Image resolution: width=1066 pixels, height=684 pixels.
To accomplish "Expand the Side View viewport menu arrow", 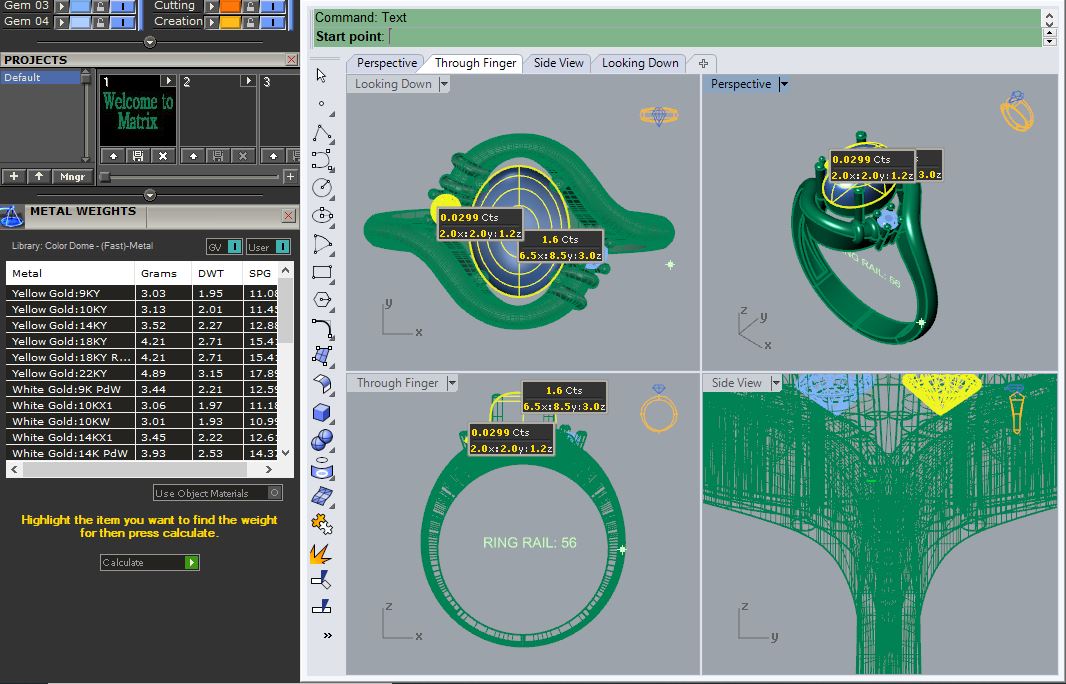I will [774, 383].
